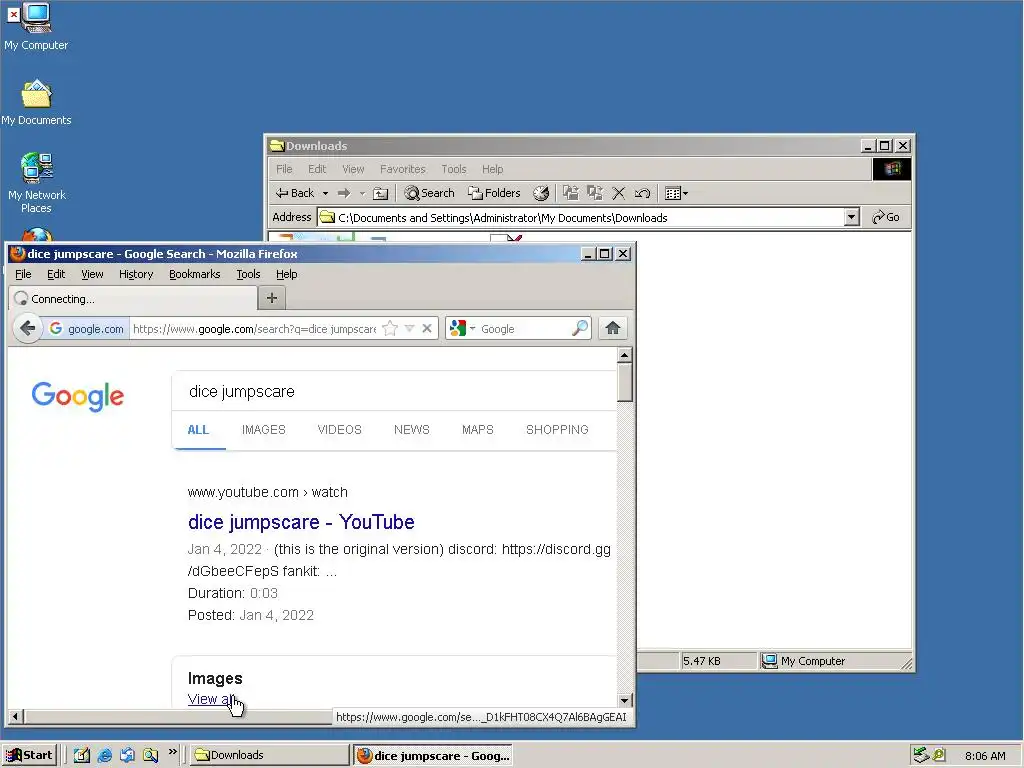1024x768 pixels.
Task: Open Help menu in Downloads window
Action: (x=492, y=169)
